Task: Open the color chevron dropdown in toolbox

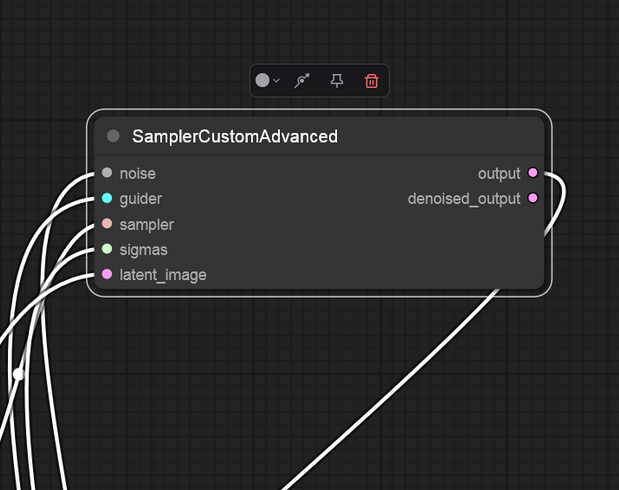Action: 276,81
